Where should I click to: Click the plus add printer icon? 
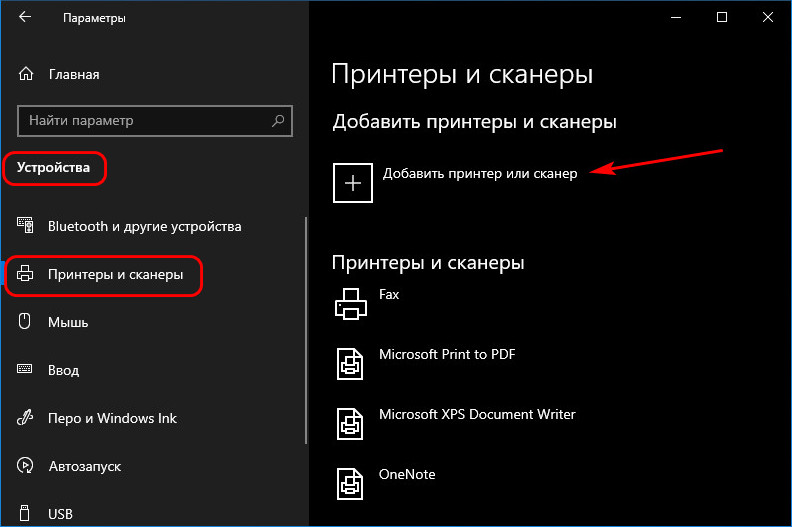[x=353, y=183]
